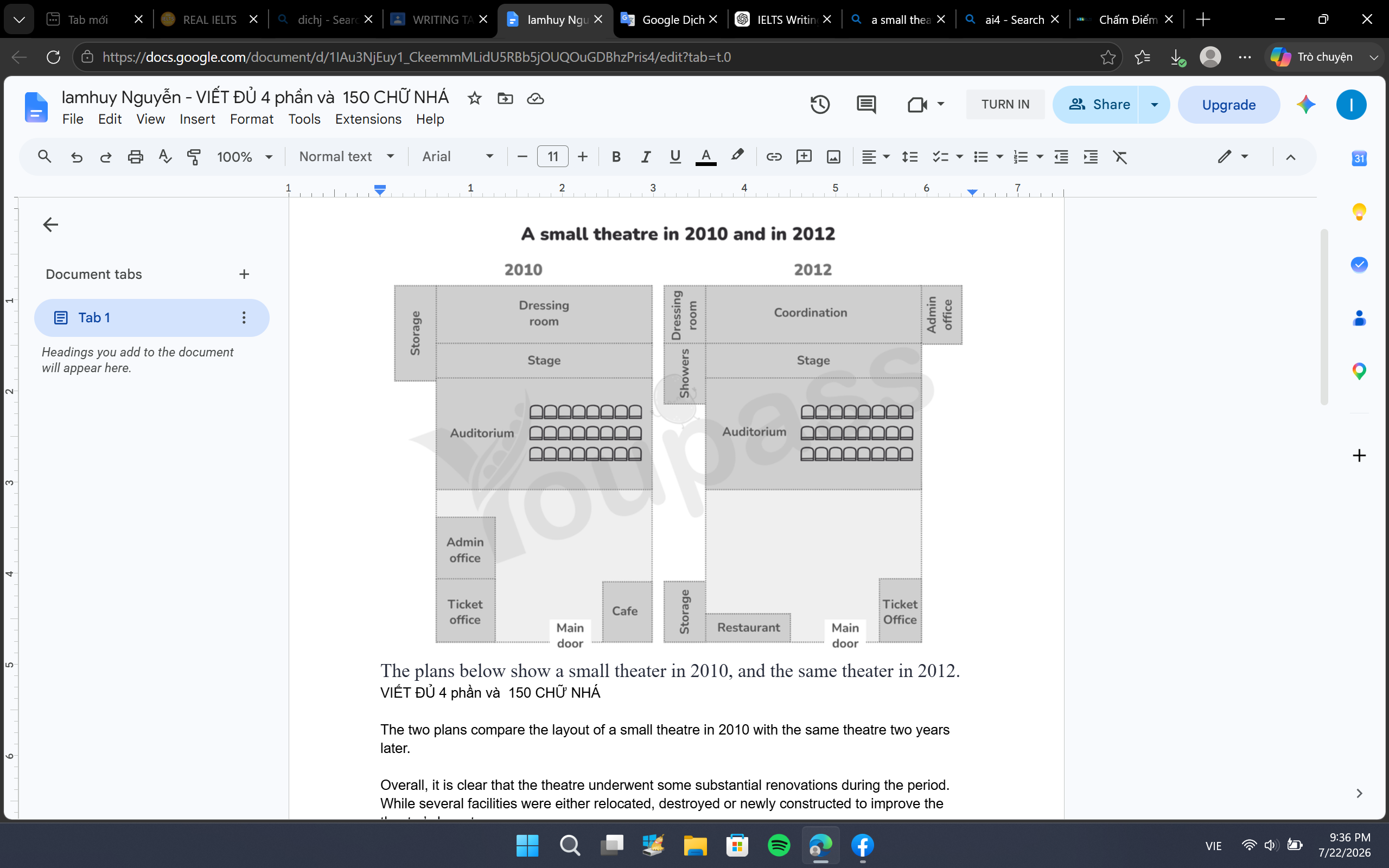
Task: Click the font size field
Action: pos(552,157)
